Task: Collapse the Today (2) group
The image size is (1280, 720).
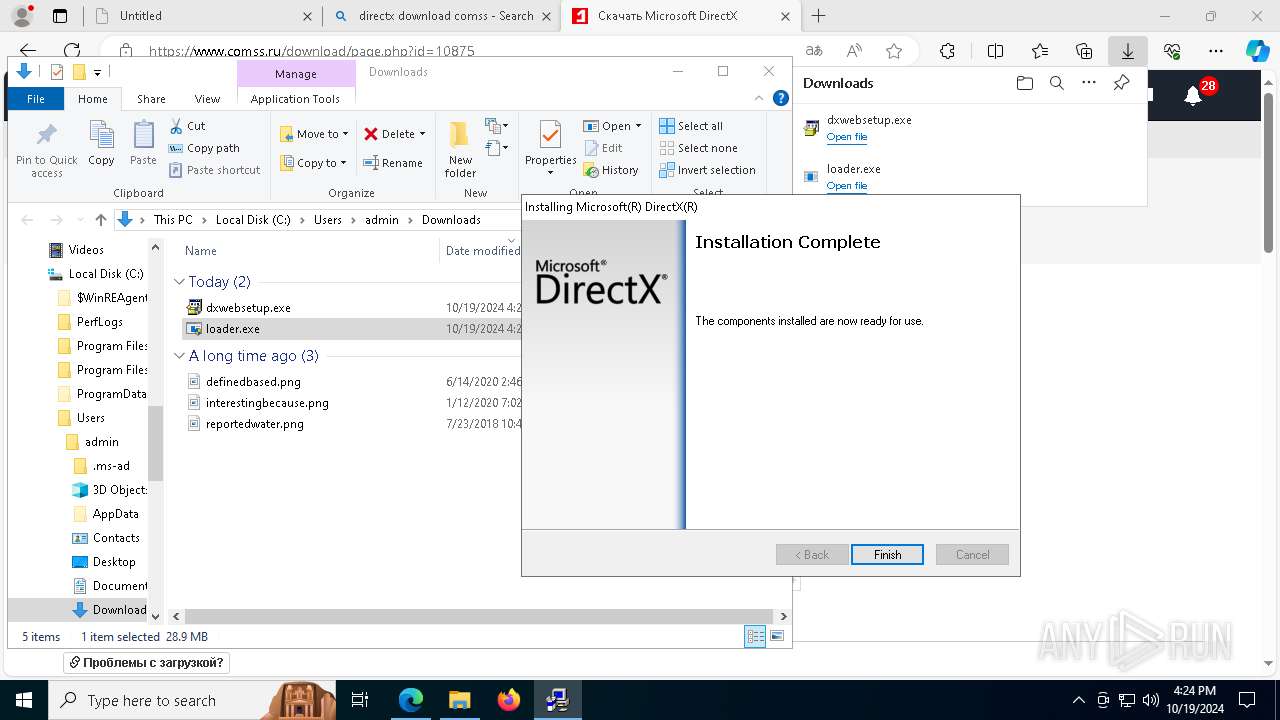Action: pyautogui.click(x=179, y=282)
